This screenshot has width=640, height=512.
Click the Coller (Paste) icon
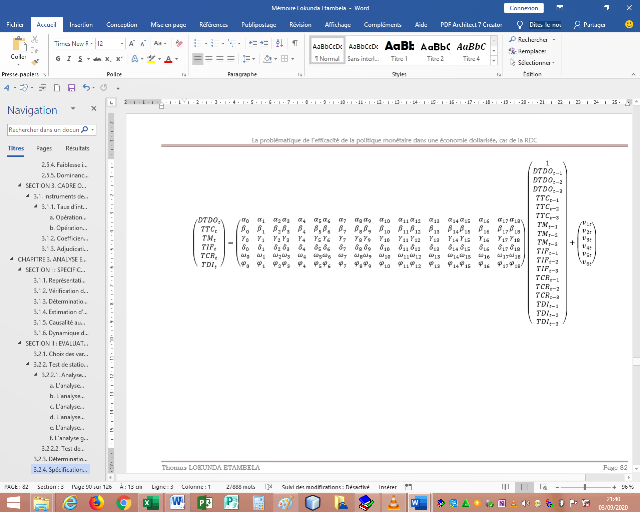(18, 47)
